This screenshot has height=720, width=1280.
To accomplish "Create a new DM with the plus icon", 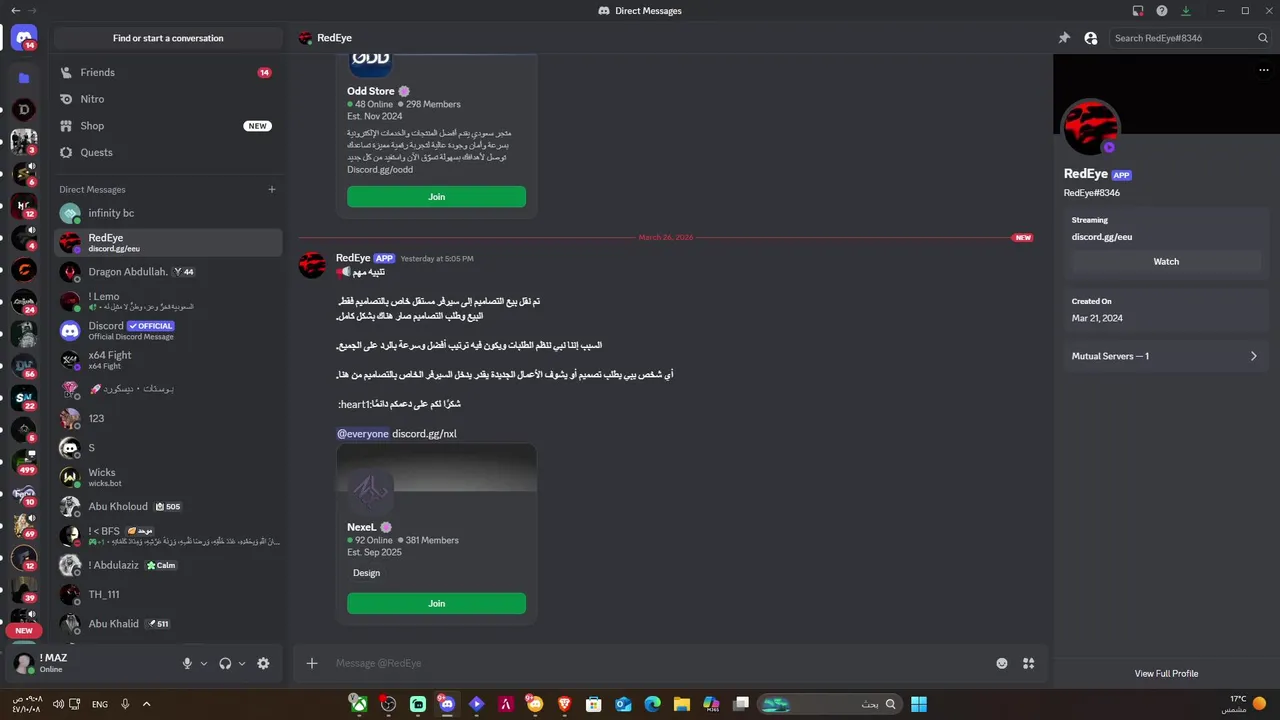I will [x=271, y=189].
